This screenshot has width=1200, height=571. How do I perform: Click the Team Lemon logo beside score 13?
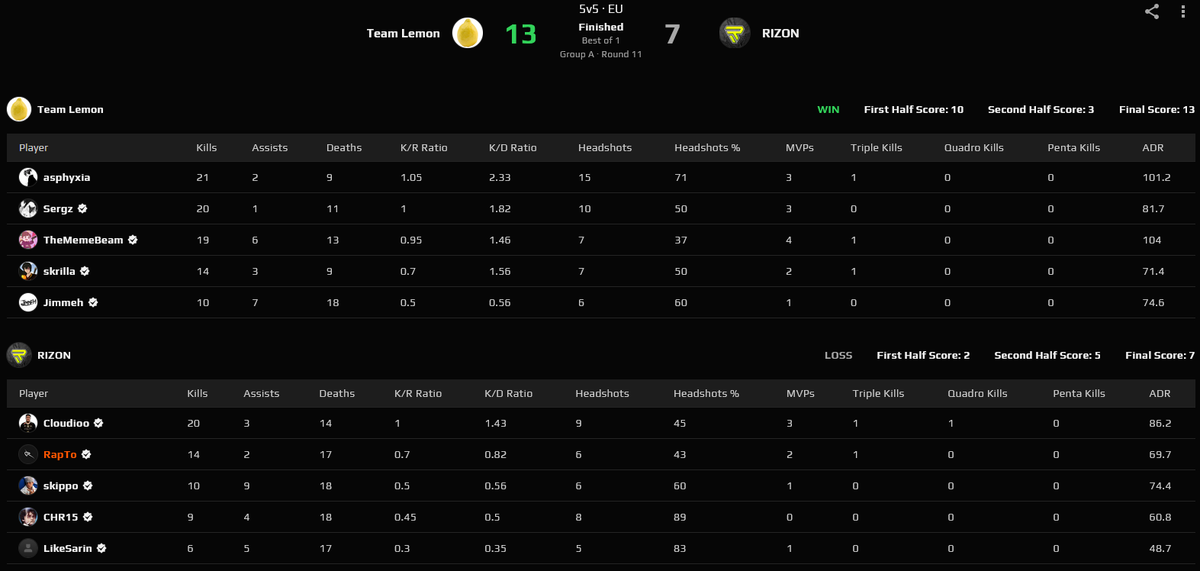(x=468, y=33)
